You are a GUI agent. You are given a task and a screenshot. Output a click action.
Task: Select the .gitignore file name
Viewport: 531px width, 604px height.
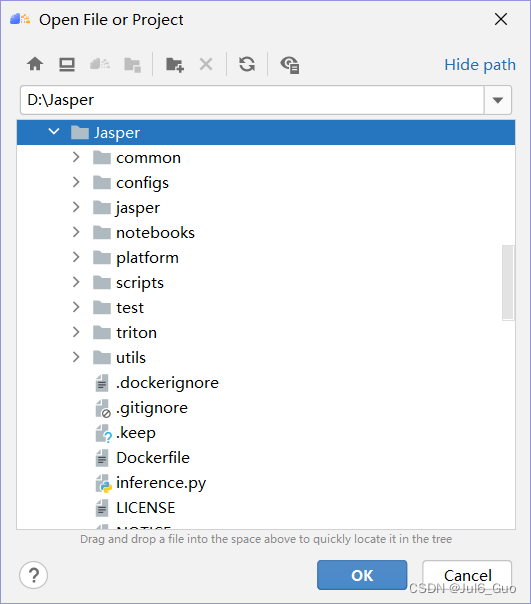[152, 409]
